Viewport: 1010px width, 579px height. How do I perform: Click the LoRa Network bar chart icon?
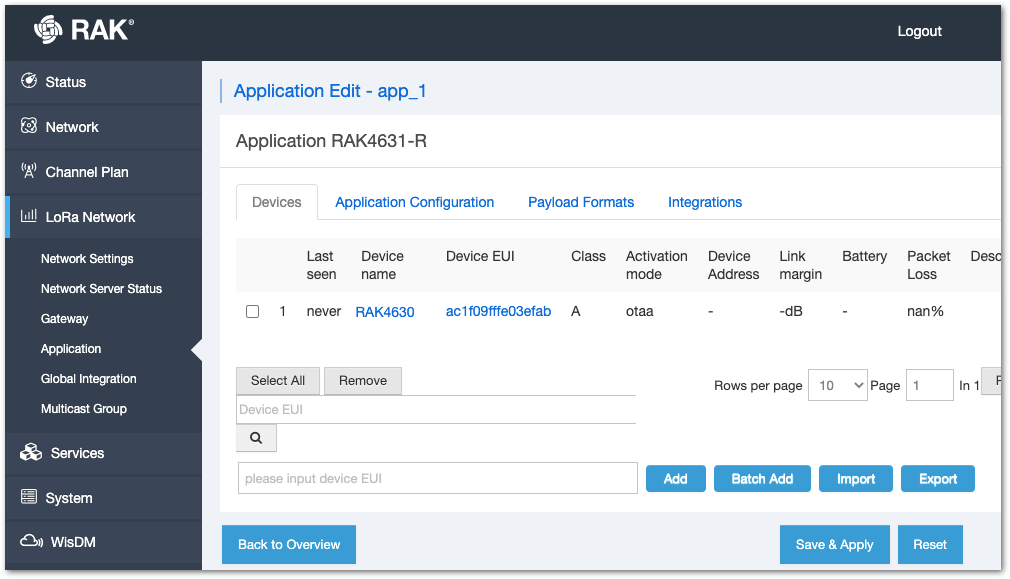click(29, 216)
